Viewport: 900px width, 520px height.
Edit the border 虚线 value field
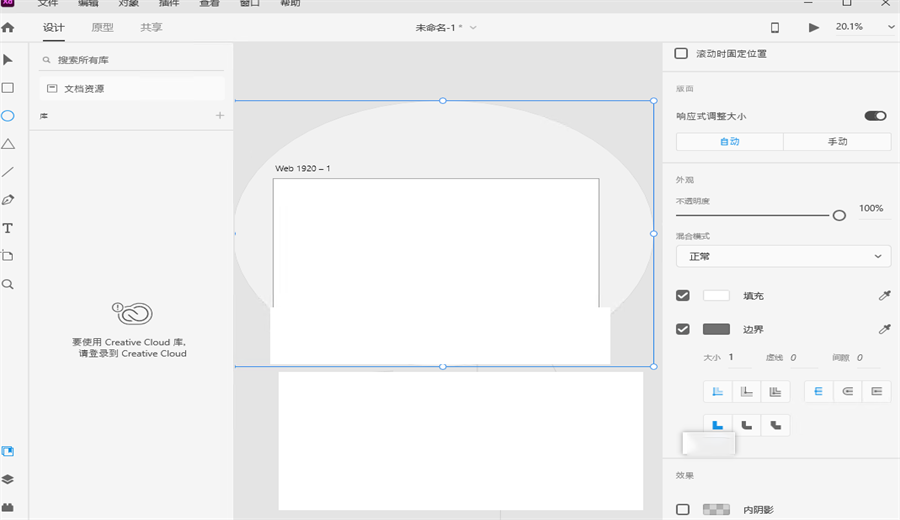(802, 357)
